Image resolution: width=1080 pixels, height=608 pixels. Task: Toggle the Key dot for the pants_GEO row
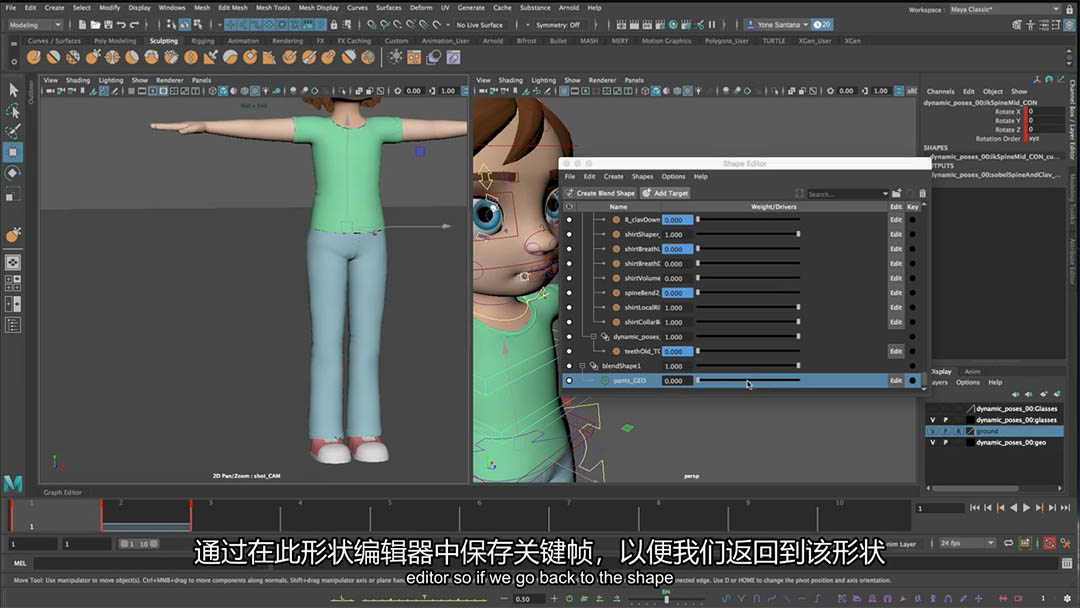click(912, 381)
